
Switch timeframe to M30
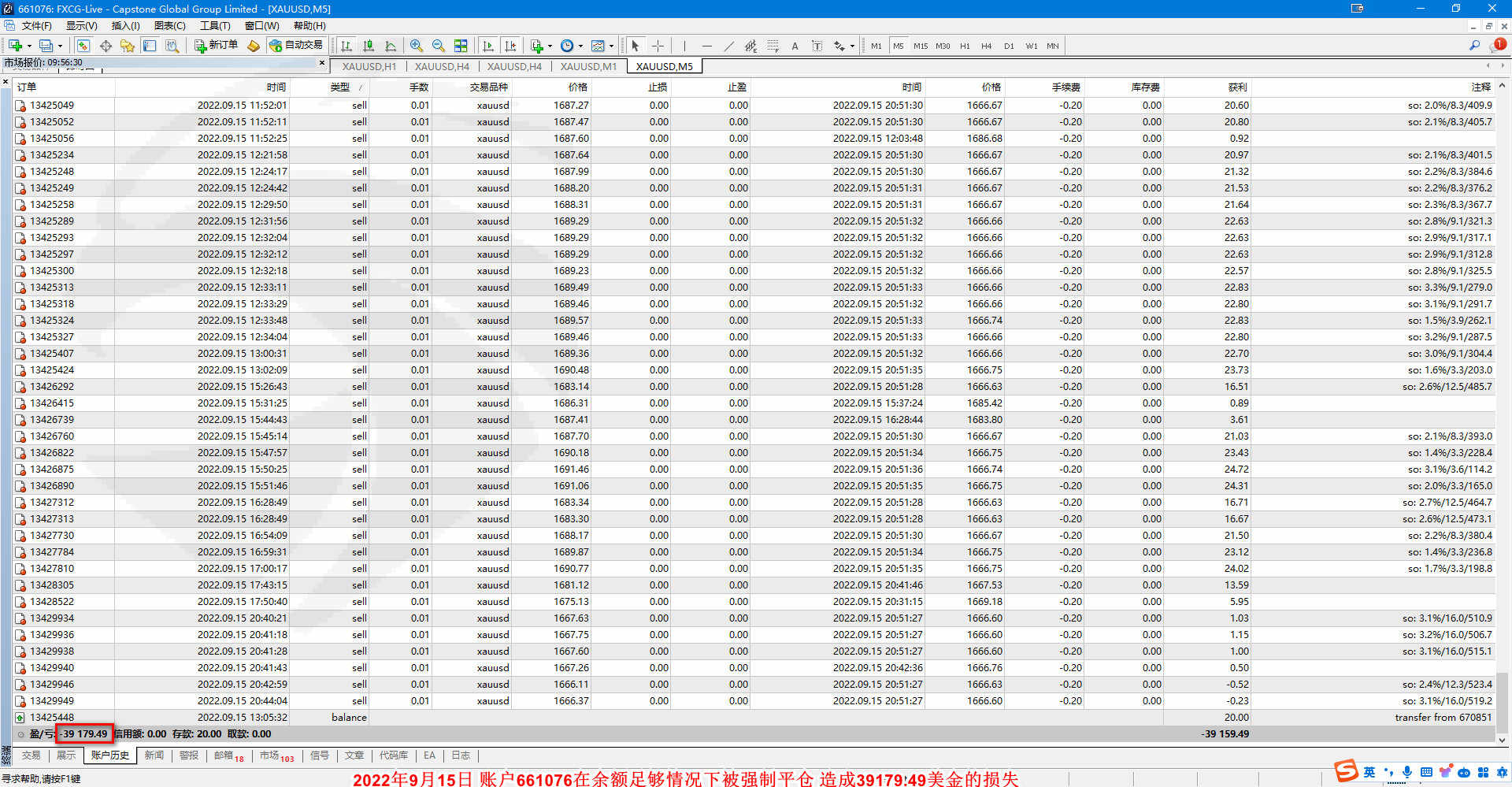click(943, 46)
